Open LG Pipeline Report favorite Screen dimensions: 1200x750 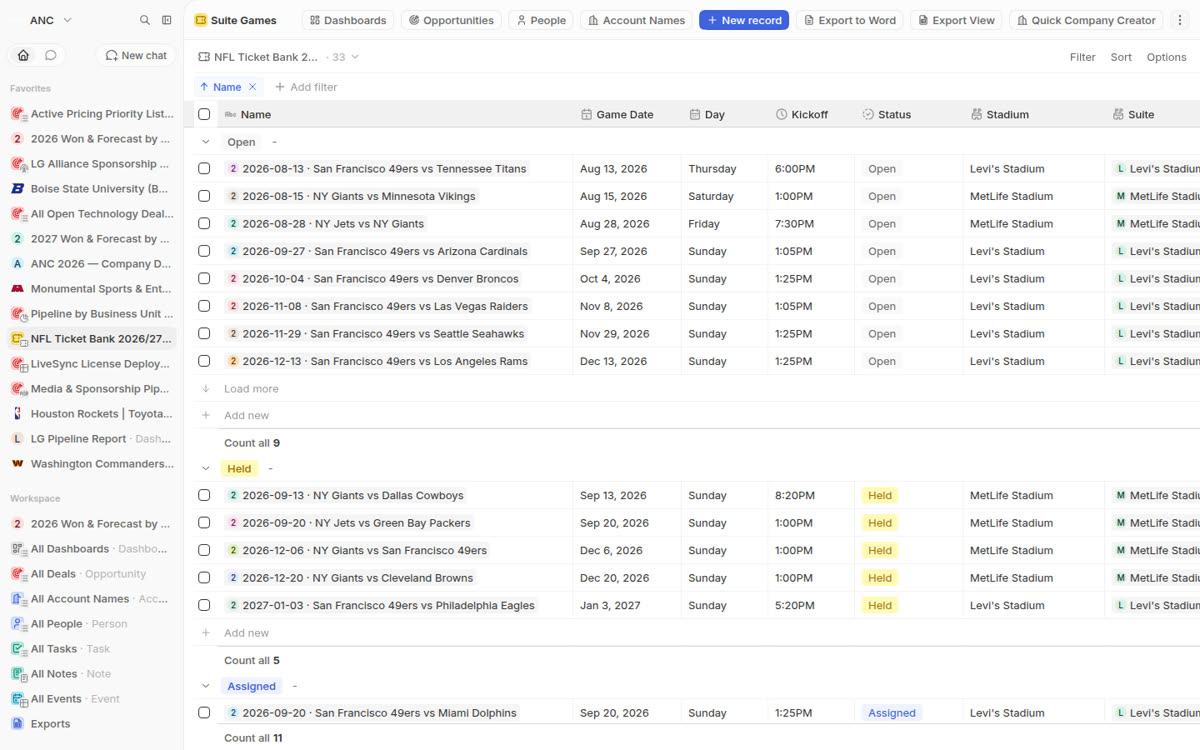tap(92, 439)
